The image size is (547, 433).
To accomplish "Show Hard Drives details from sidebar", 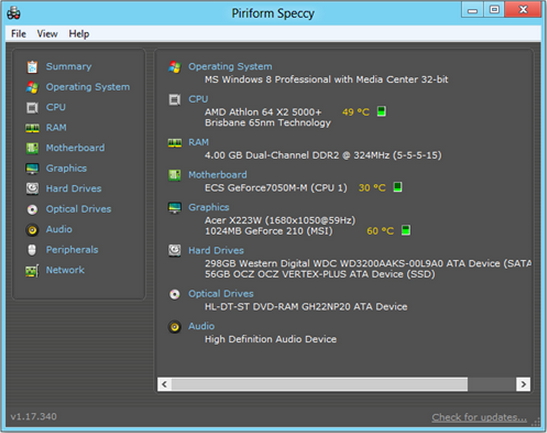I will point(74,189).
